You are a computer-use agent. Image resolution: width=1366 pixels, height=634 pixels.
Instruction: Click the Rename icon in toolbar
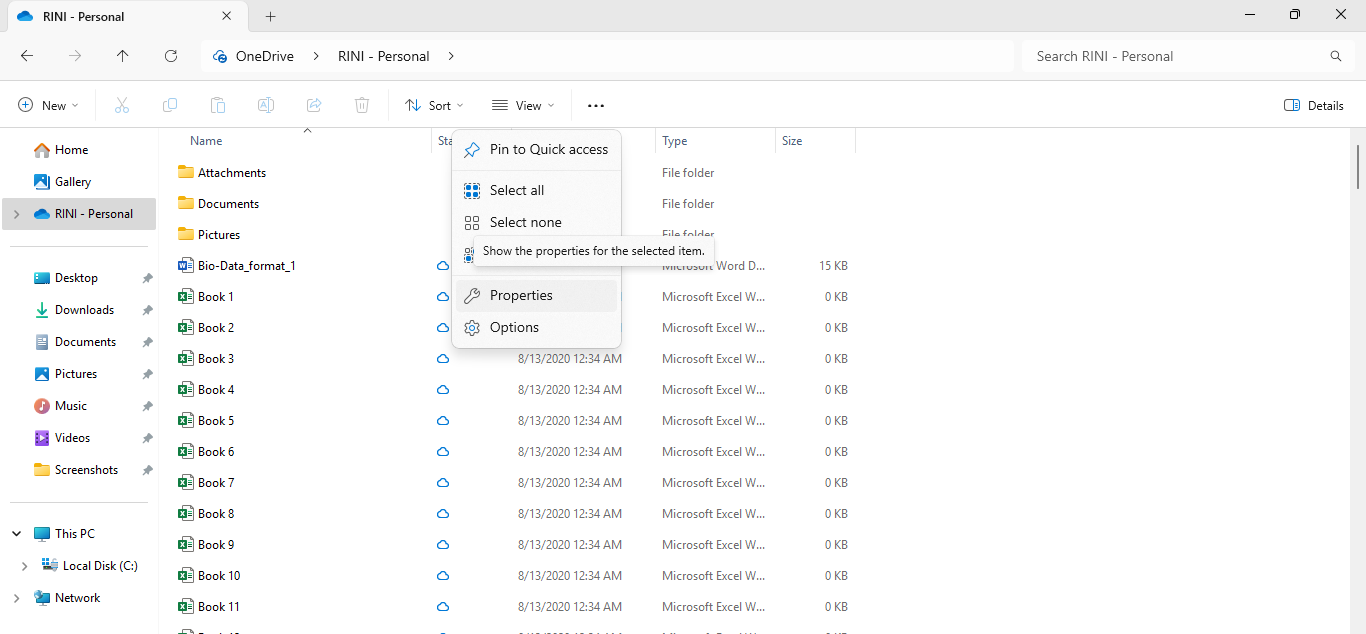[266, 105]
